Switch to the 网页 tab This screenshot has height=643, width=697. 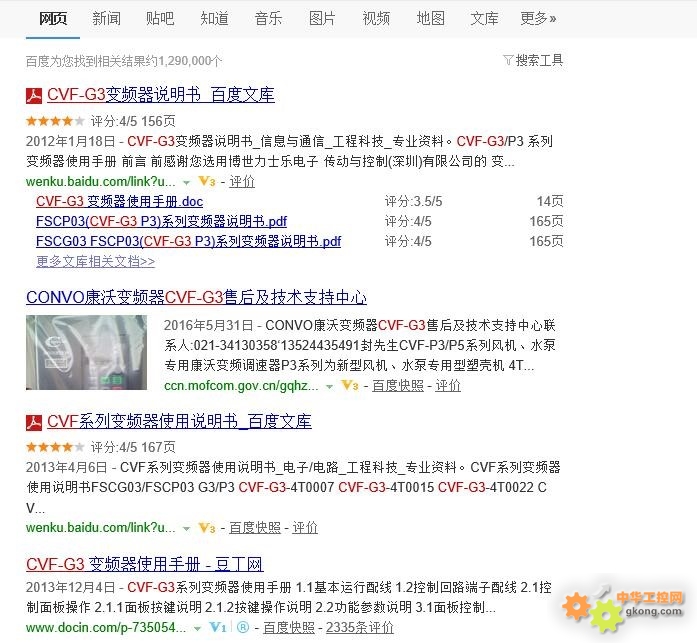53,19
